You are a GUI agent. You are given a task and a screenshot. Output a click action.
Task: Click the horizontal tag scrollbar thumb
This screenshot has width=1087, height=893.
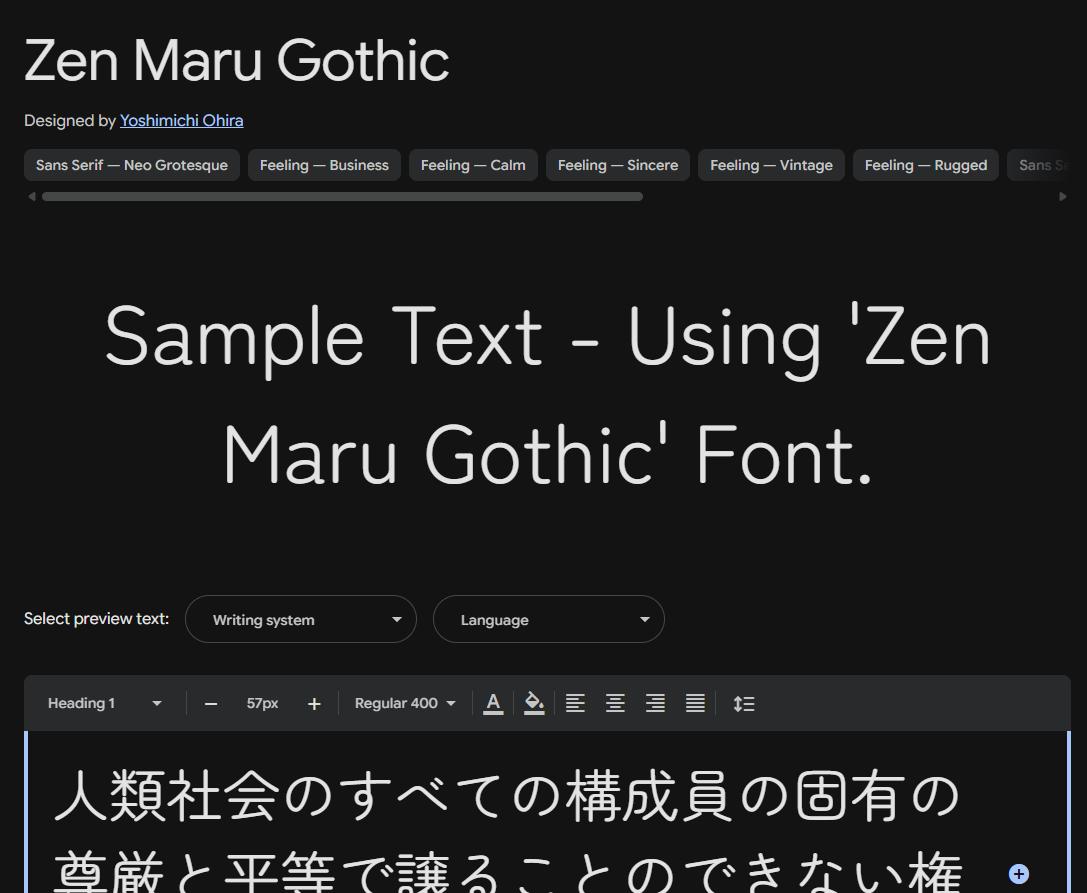point(342,196)
